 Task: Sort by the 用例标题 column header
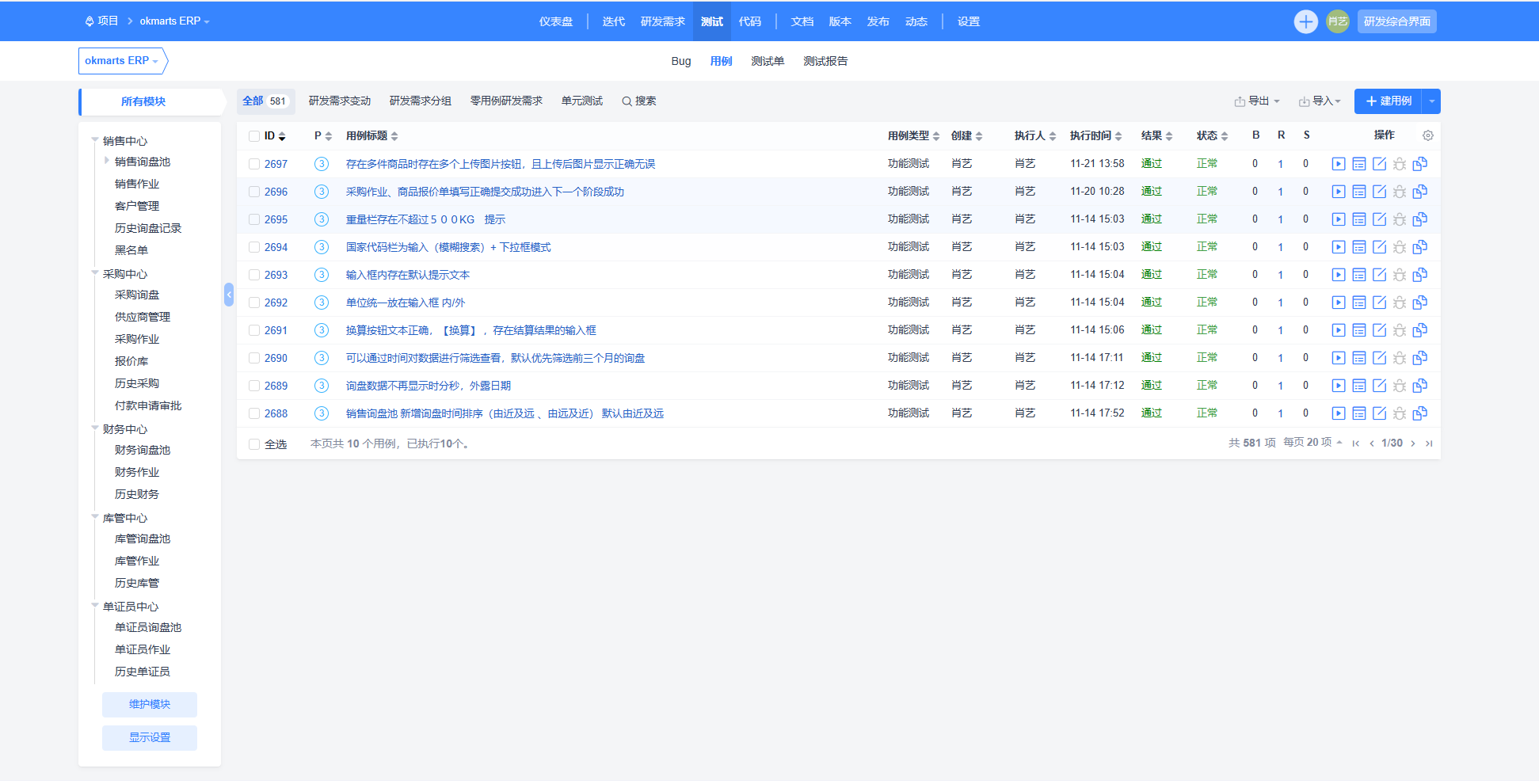pyautogui.click(x=372, y=136)
